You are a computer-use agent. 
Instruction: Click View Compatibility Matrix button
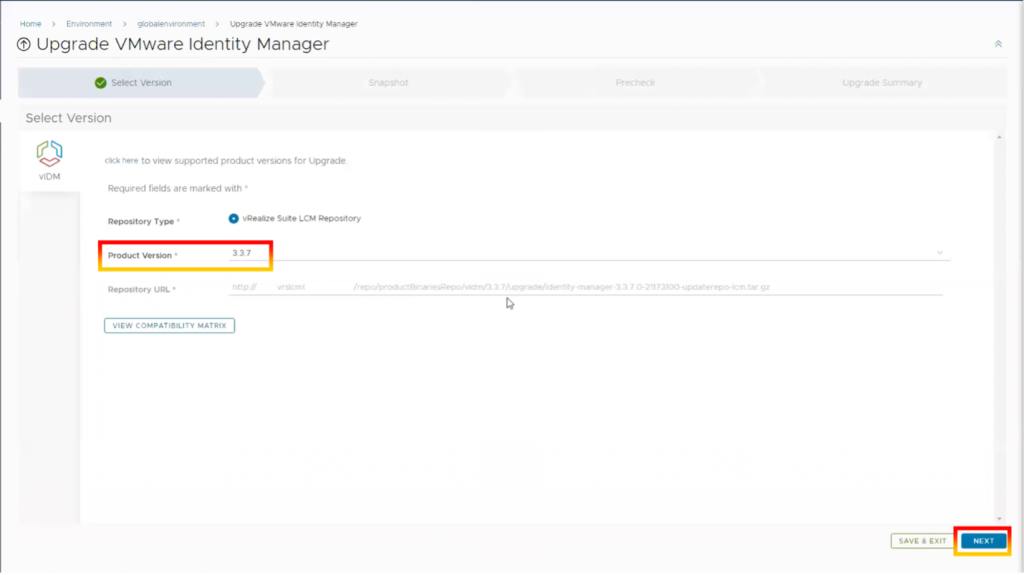pyautogui.click(x=169, y=325)
